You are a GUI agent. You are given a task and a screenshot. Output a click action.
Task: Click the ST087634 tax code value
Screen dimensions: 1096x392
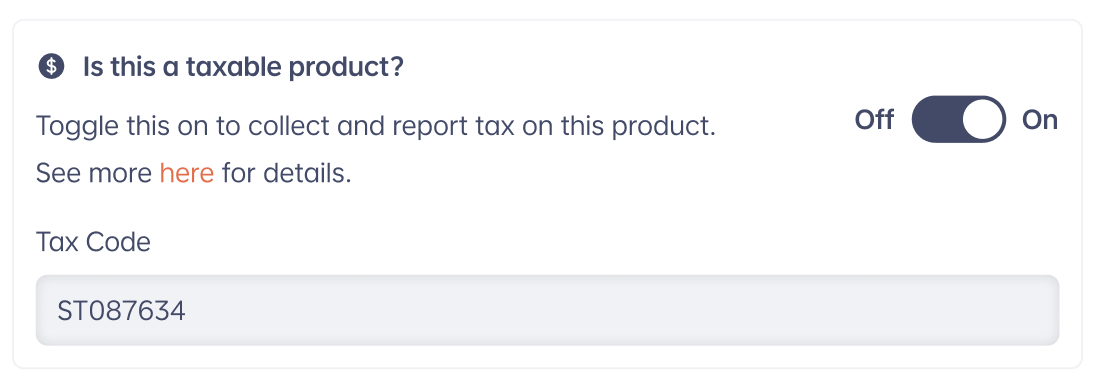coord(122,310)
